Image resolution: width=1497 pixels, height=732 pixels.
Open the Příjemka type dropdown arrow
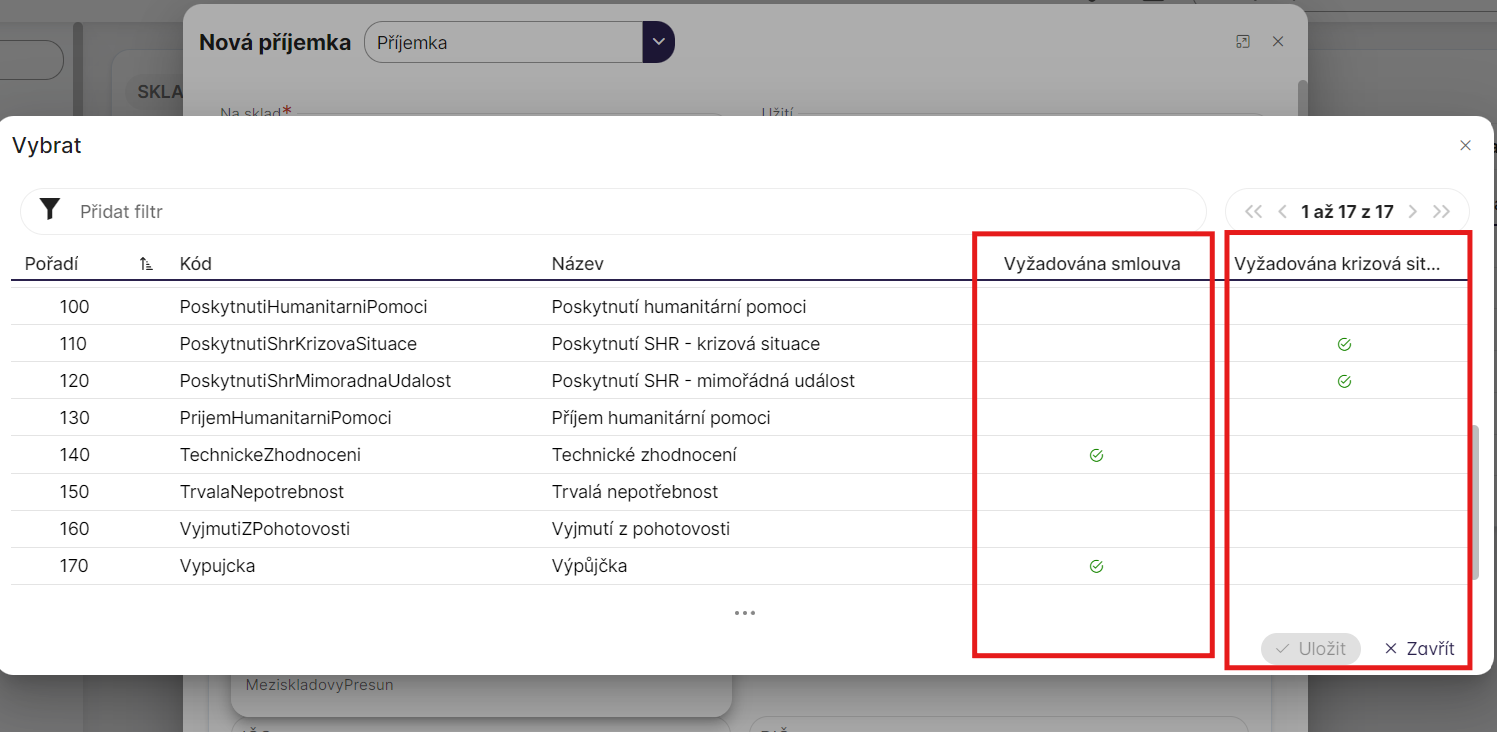tap(658, 42)
